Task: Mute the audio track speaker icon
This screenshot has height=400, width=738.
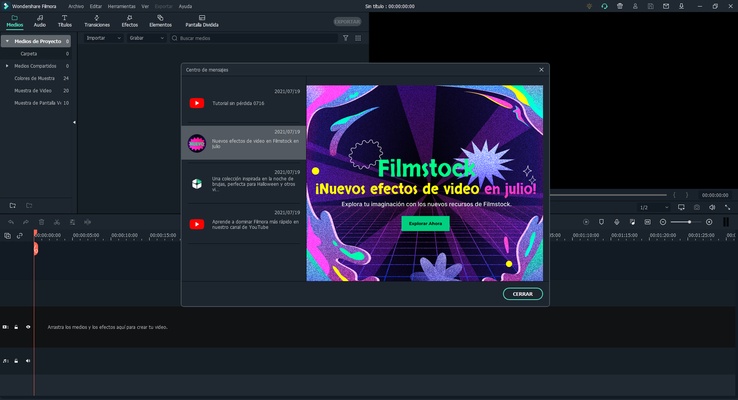Action: [x=28, y=361]
